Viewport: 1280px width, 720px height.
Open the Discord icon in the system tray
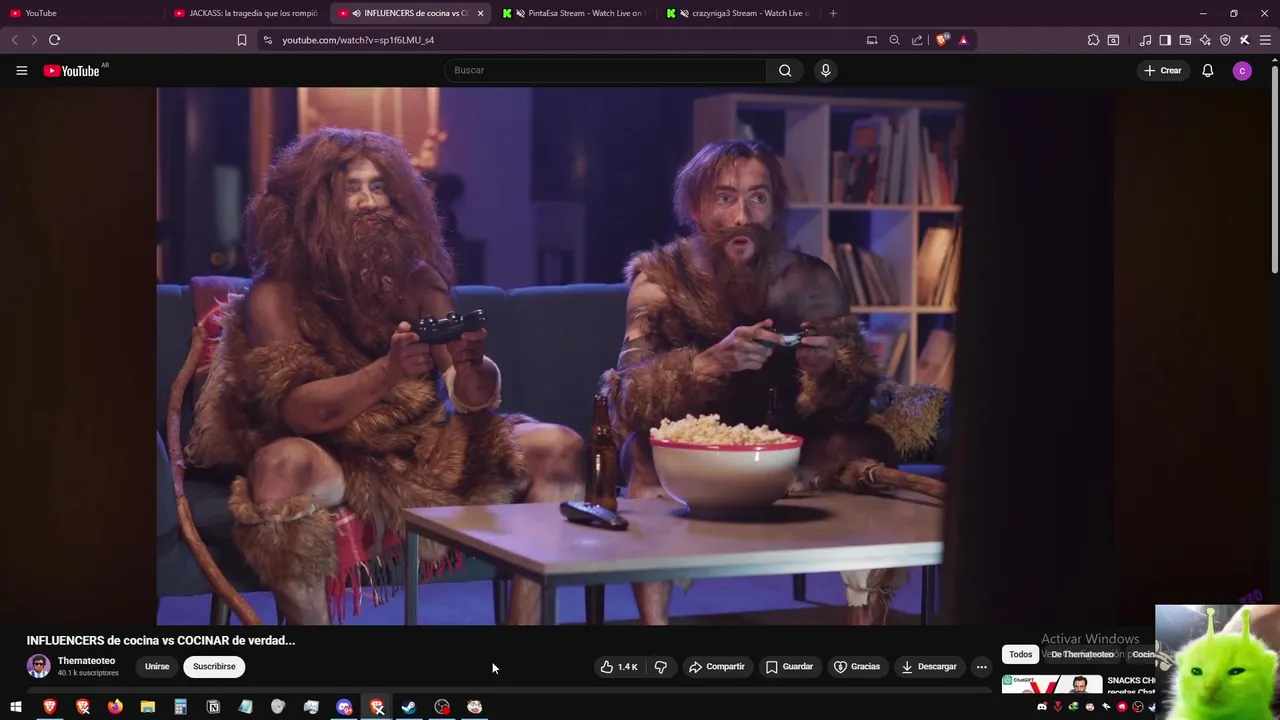tap(1042, 707)
